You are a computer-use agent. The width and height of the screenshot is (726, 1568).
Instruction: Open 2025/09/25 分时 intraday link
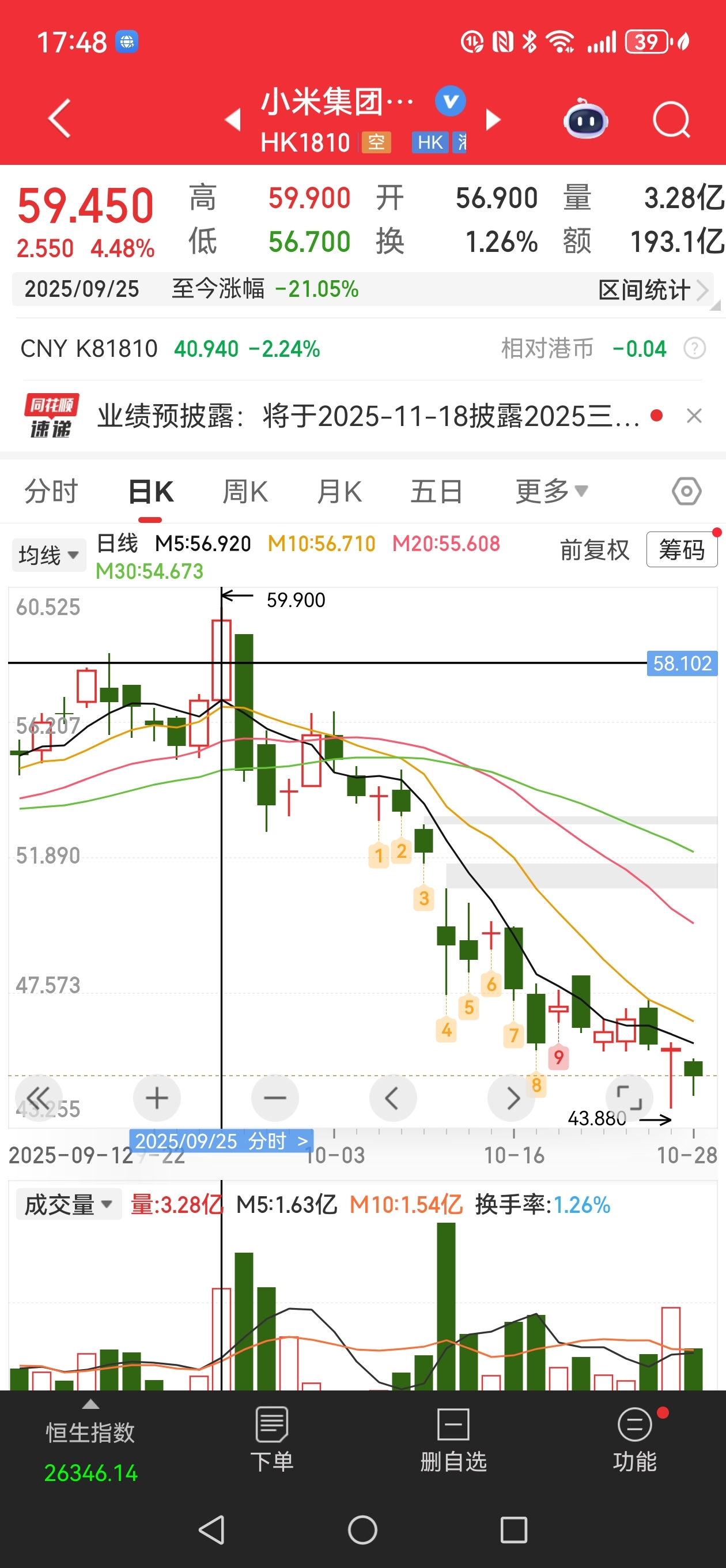coord(221,1141)
